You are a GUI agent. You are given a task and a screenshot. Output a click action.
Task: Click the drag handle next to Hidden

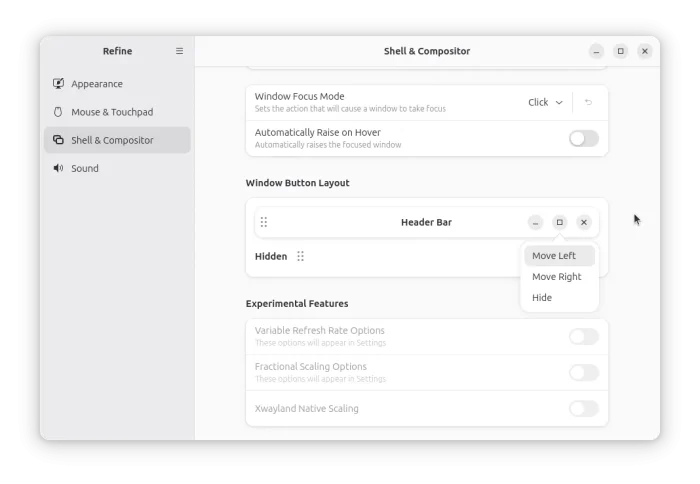click(300, 256)
